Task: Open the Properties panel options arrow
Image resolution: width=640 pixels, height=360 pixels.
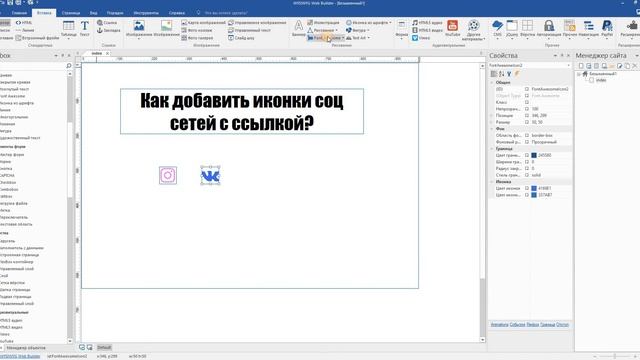Action: (555, 56)
